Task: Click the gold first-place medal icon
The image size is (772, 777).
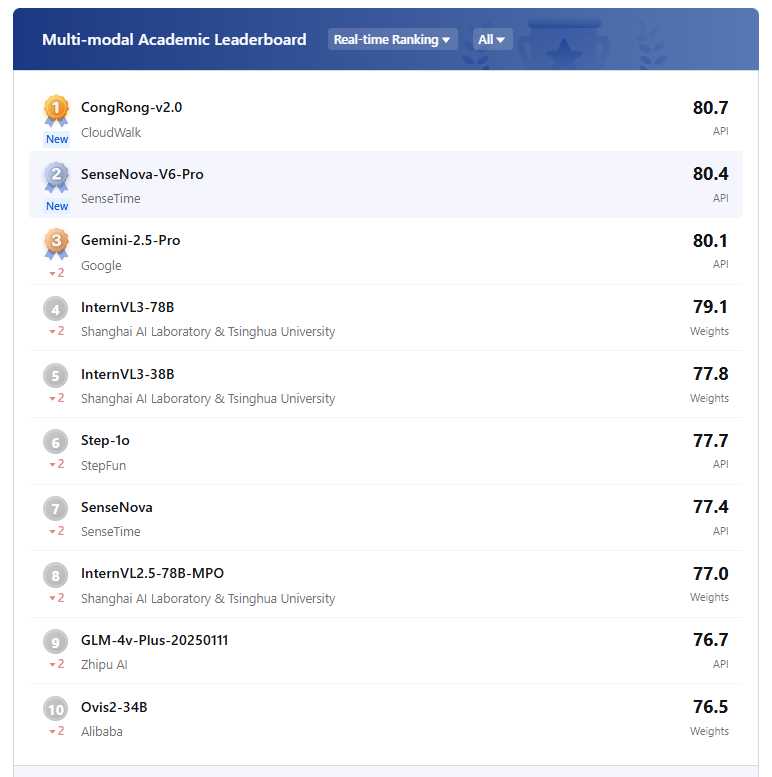Action: tap(56, 110)
